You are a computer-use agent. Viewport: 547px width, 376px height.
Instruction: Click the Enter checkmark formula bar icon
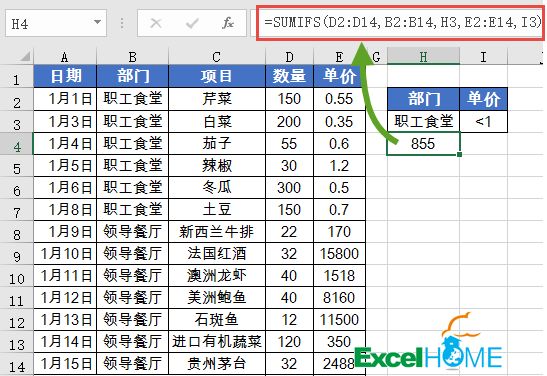pos(192,23)
